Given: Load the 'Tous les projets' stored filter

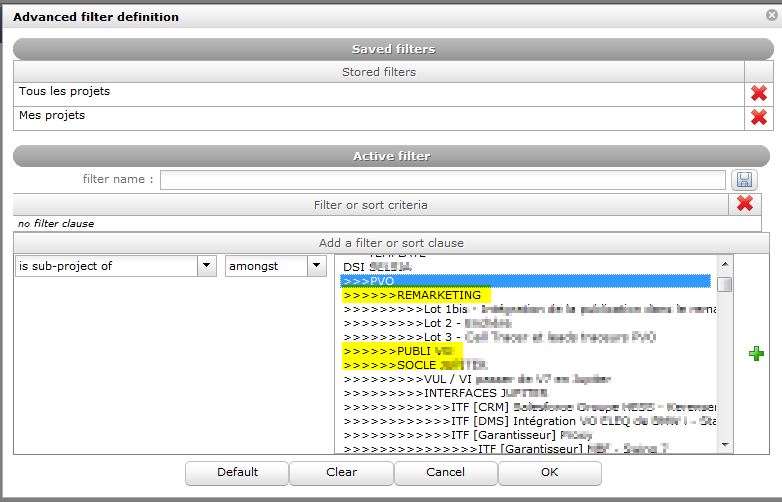Looking at the screenshot, I should click(65, 92).
